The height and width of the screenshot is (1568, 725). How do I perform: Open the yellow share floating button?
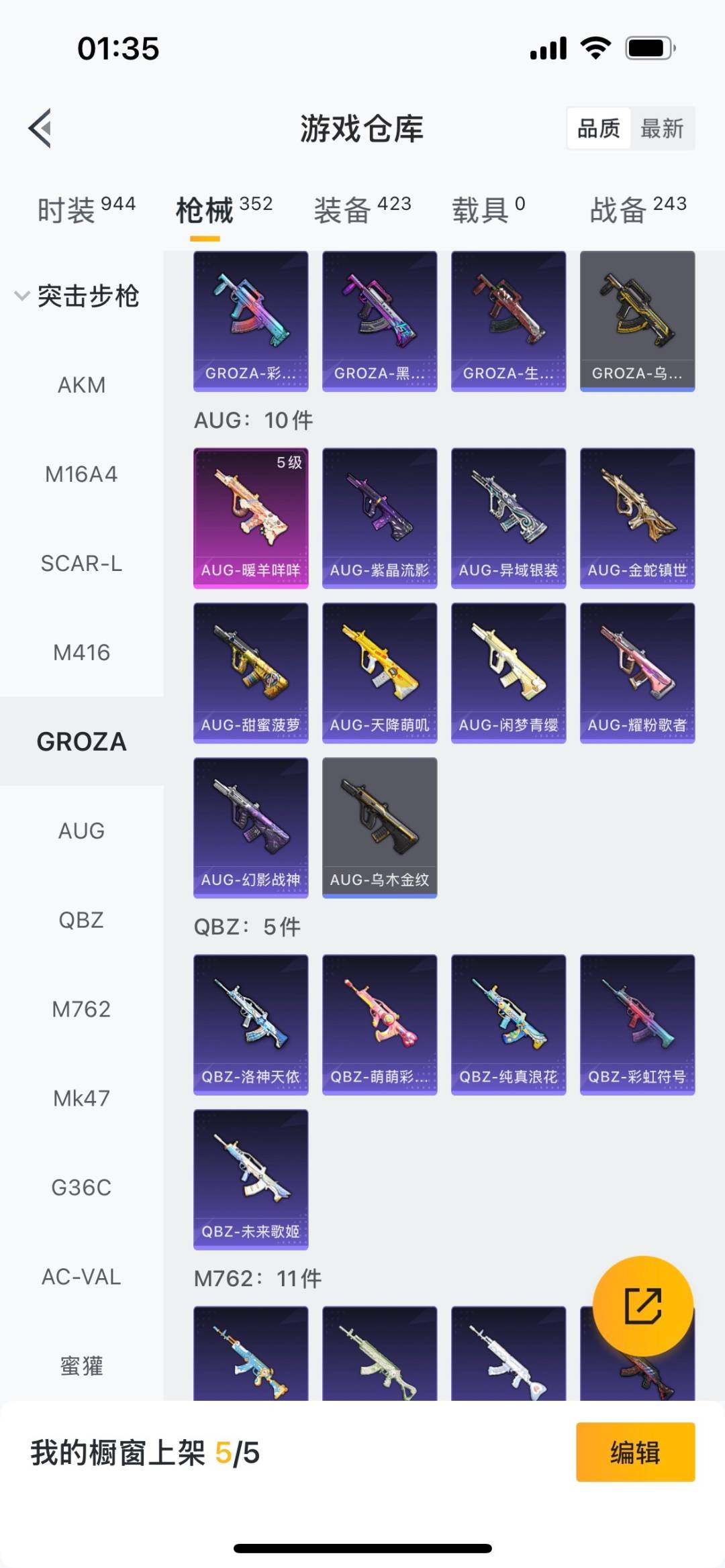click(643, 1306)
